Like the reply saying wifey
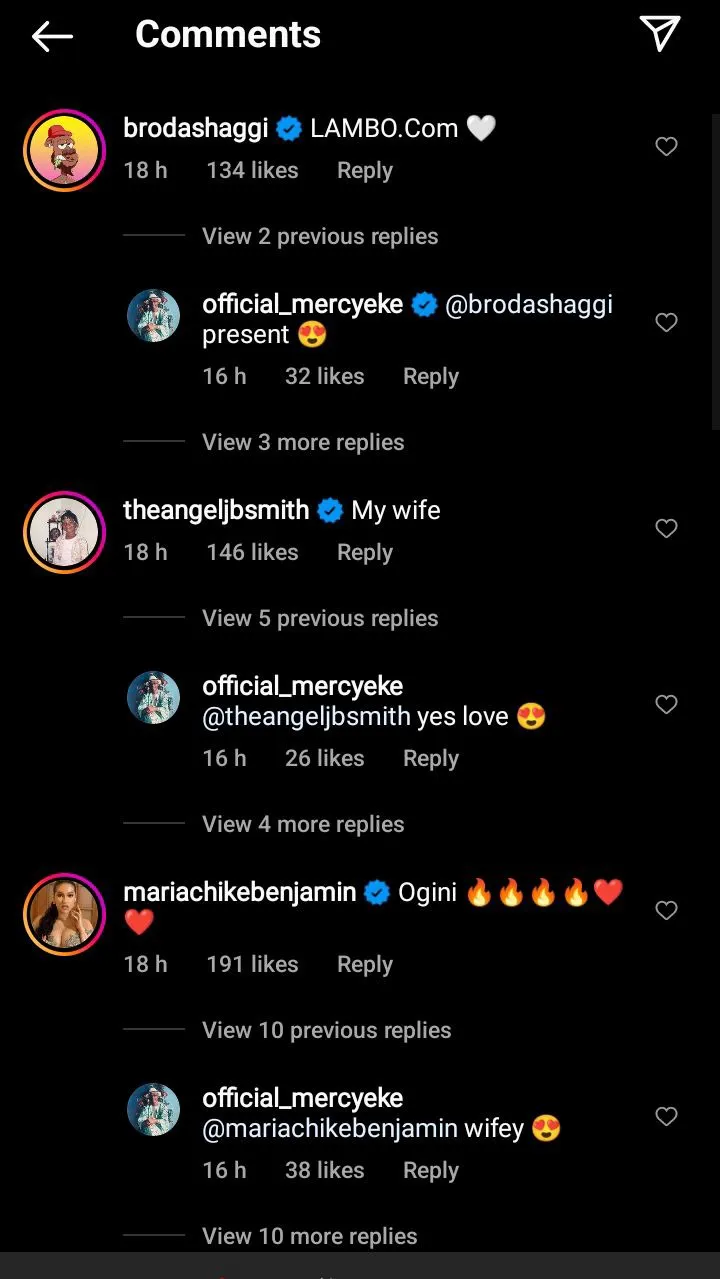720x1279 pixels. [x=666, y=1117]
